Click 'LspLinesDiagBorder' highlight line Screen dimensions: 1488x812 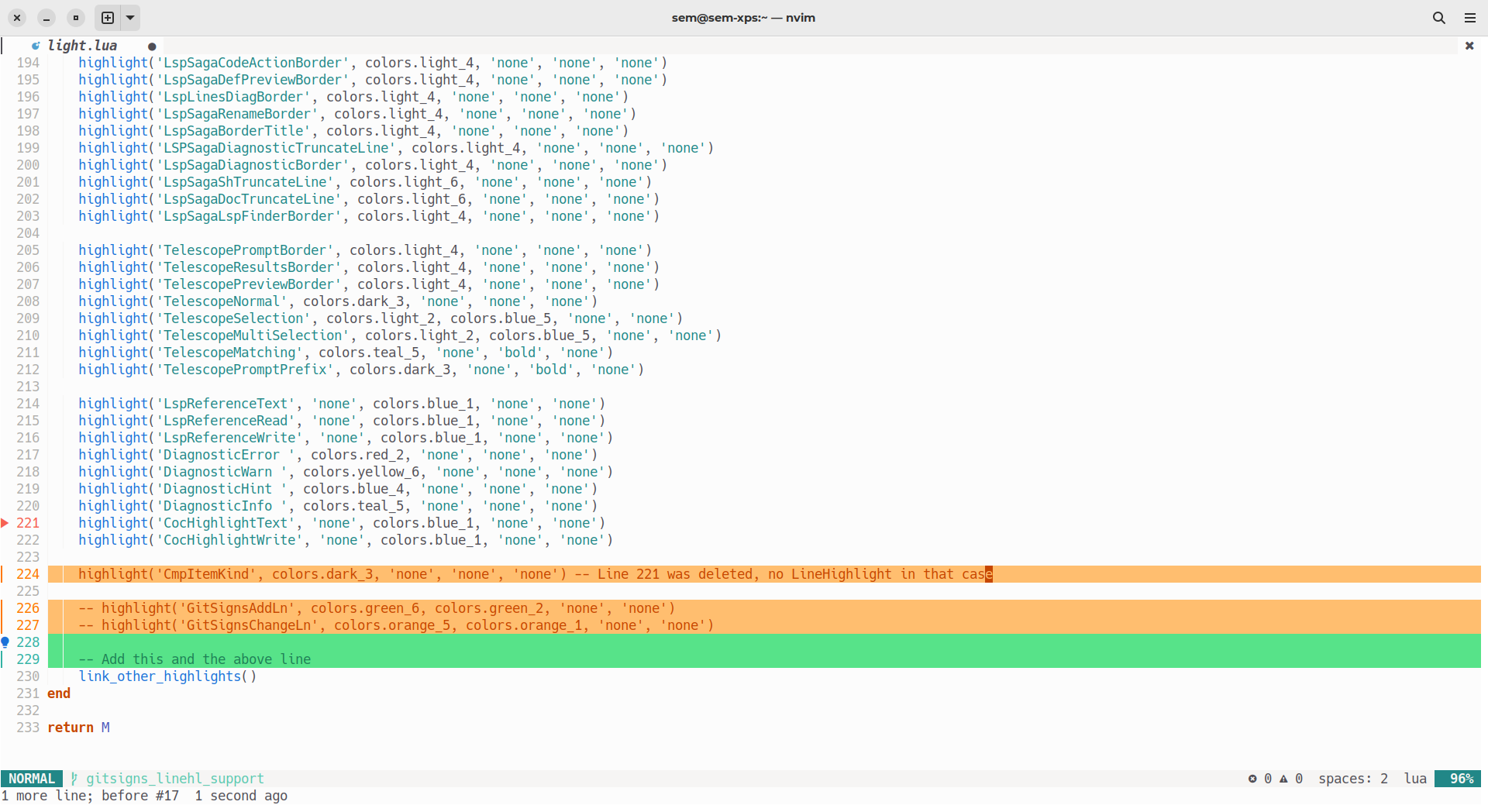(x=353, y=97)
